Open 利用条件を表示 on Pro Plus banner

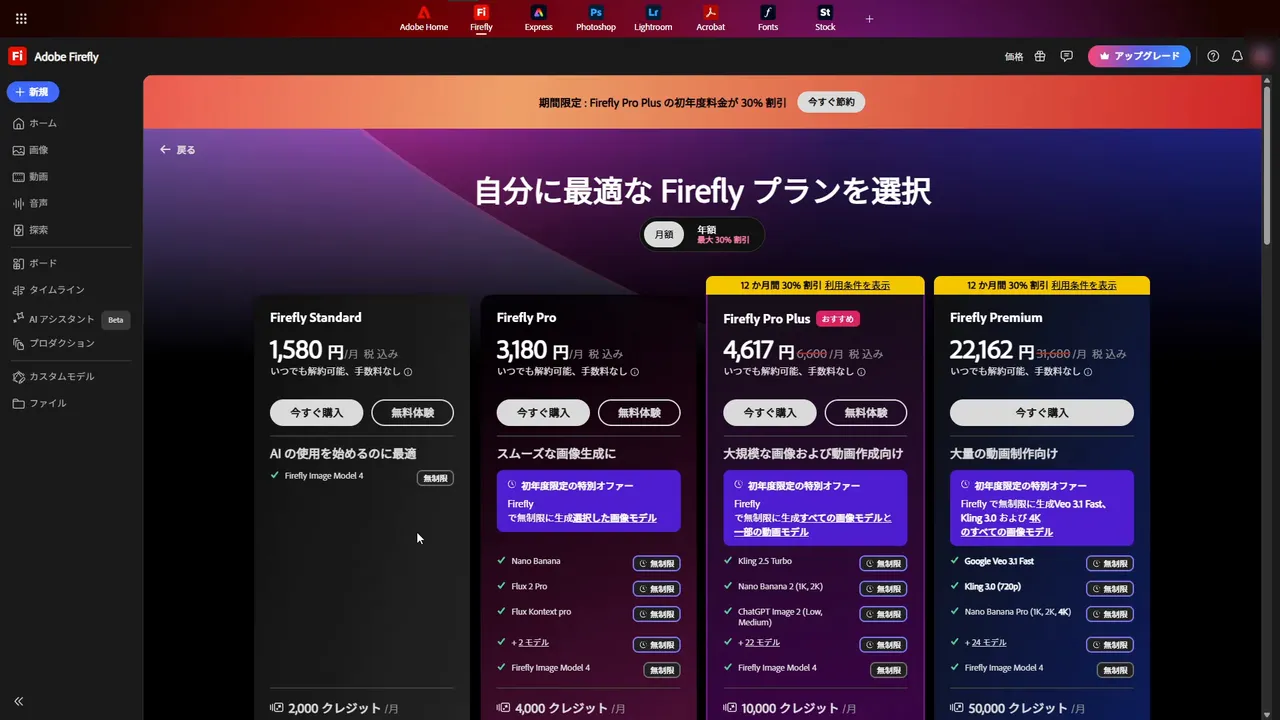click(857, 285)
